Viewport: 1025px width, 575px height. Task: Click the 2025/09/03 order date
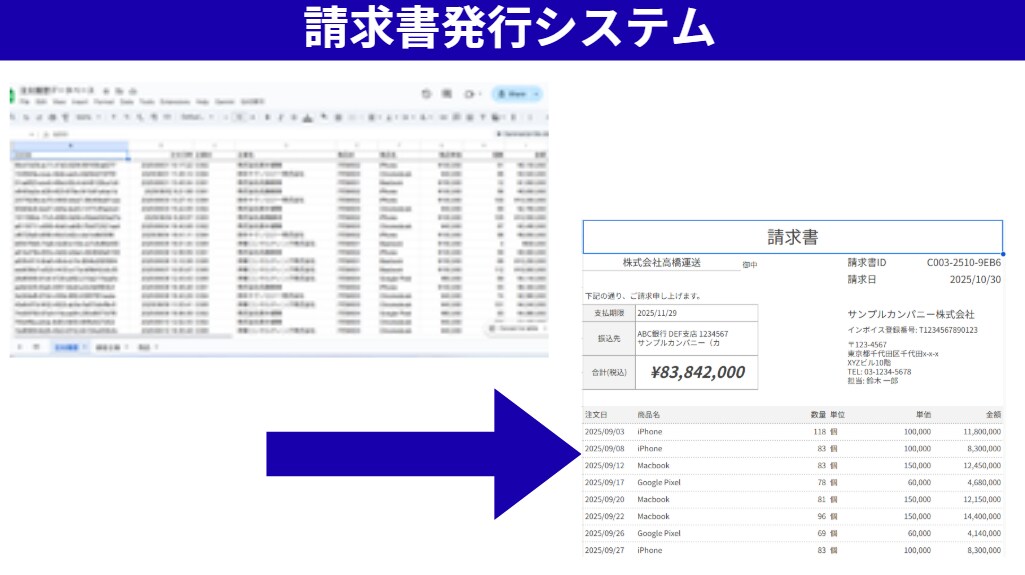[604, 432]
